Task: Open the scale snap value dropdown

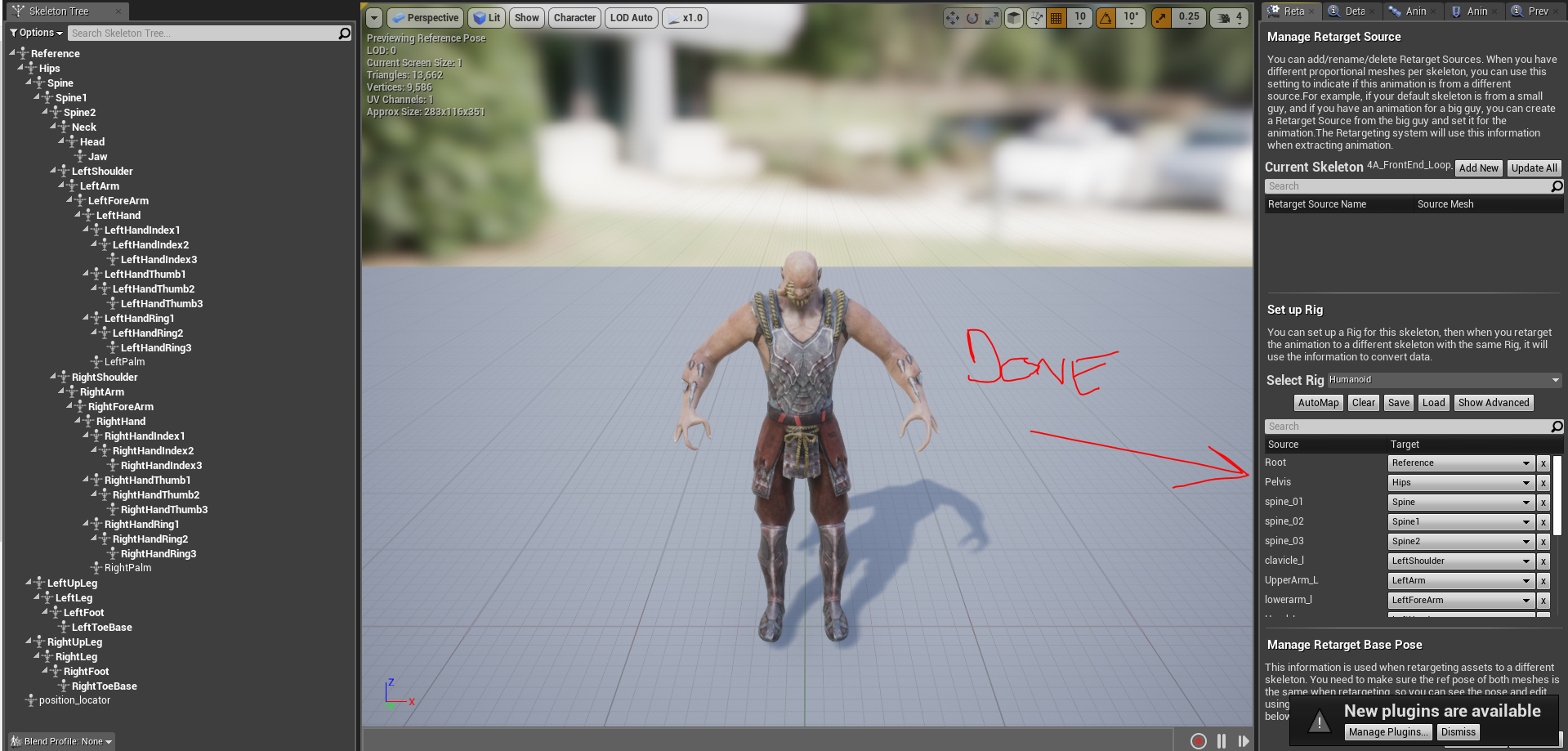Action: click(1189, 18)
